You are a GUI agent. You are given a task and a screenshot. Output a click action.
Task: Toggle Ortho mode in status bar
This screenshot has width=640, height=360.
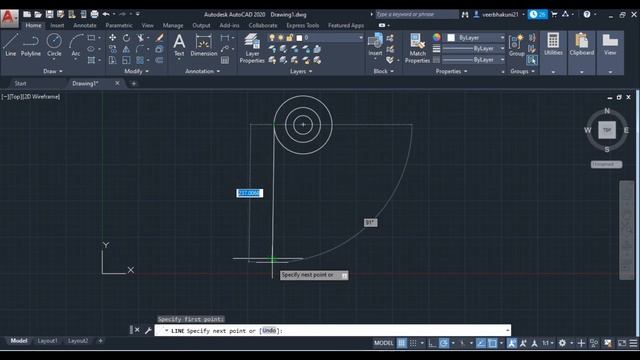click(432, 343)
